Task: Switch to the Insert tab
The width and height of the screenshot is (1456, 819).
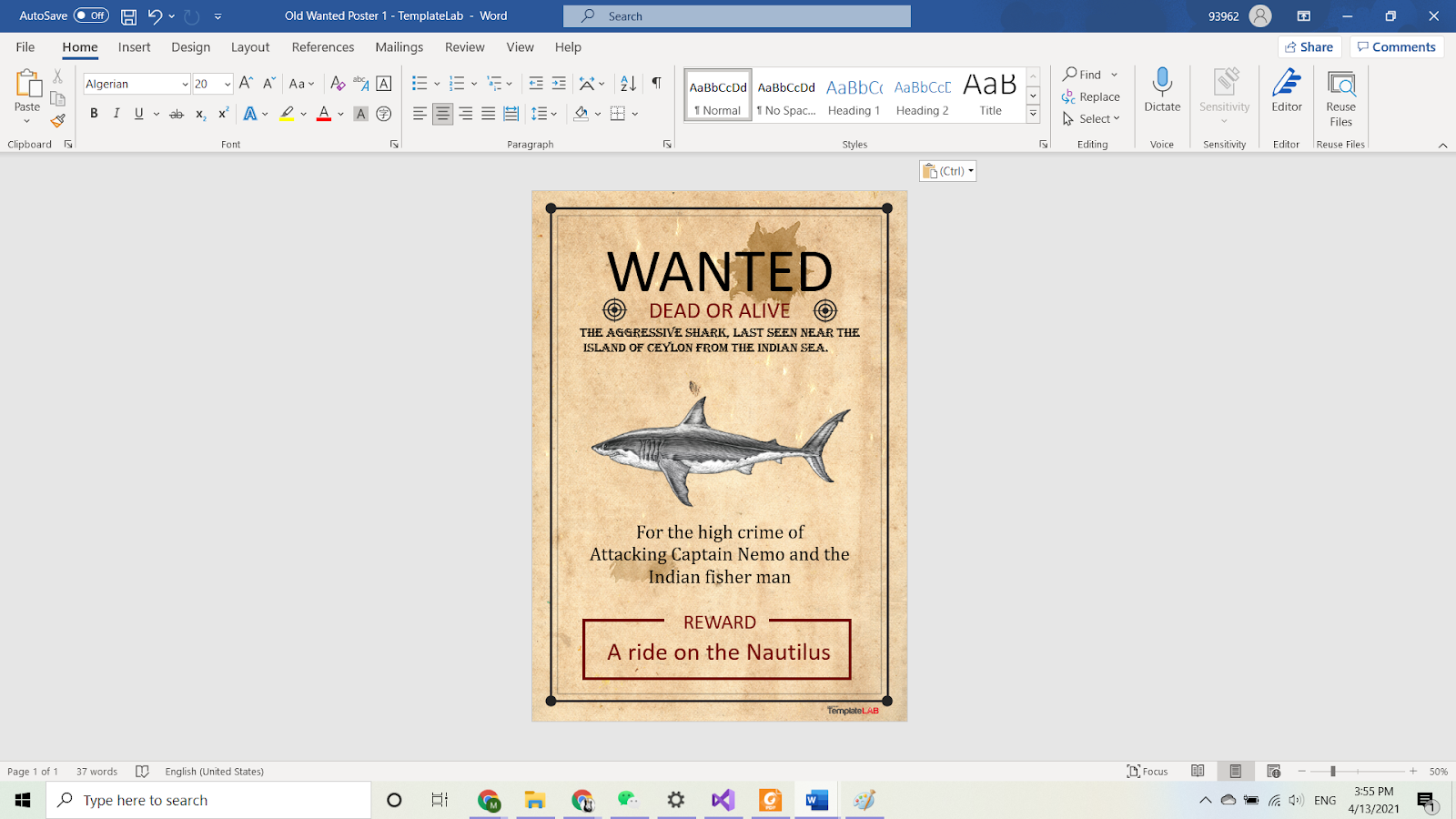Action: [x=134, y=47]
